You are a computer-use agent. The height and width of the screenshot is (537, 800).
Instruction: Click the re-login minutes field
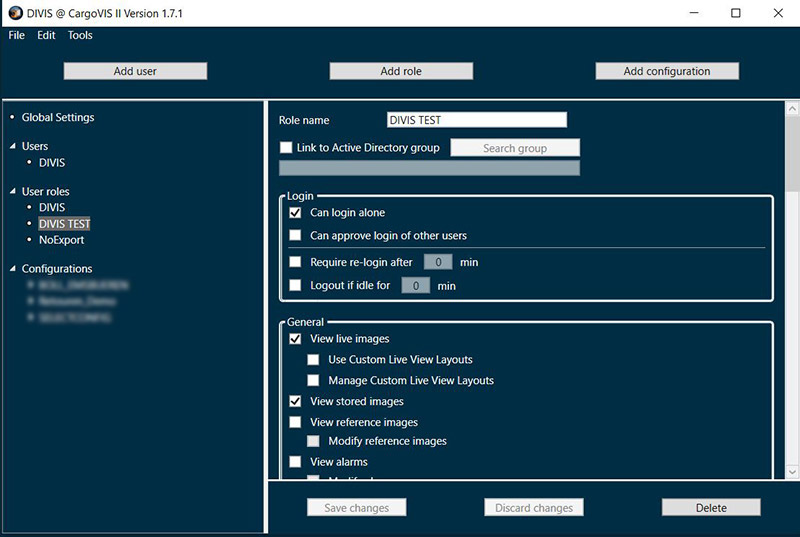click(x=438, y=262)
